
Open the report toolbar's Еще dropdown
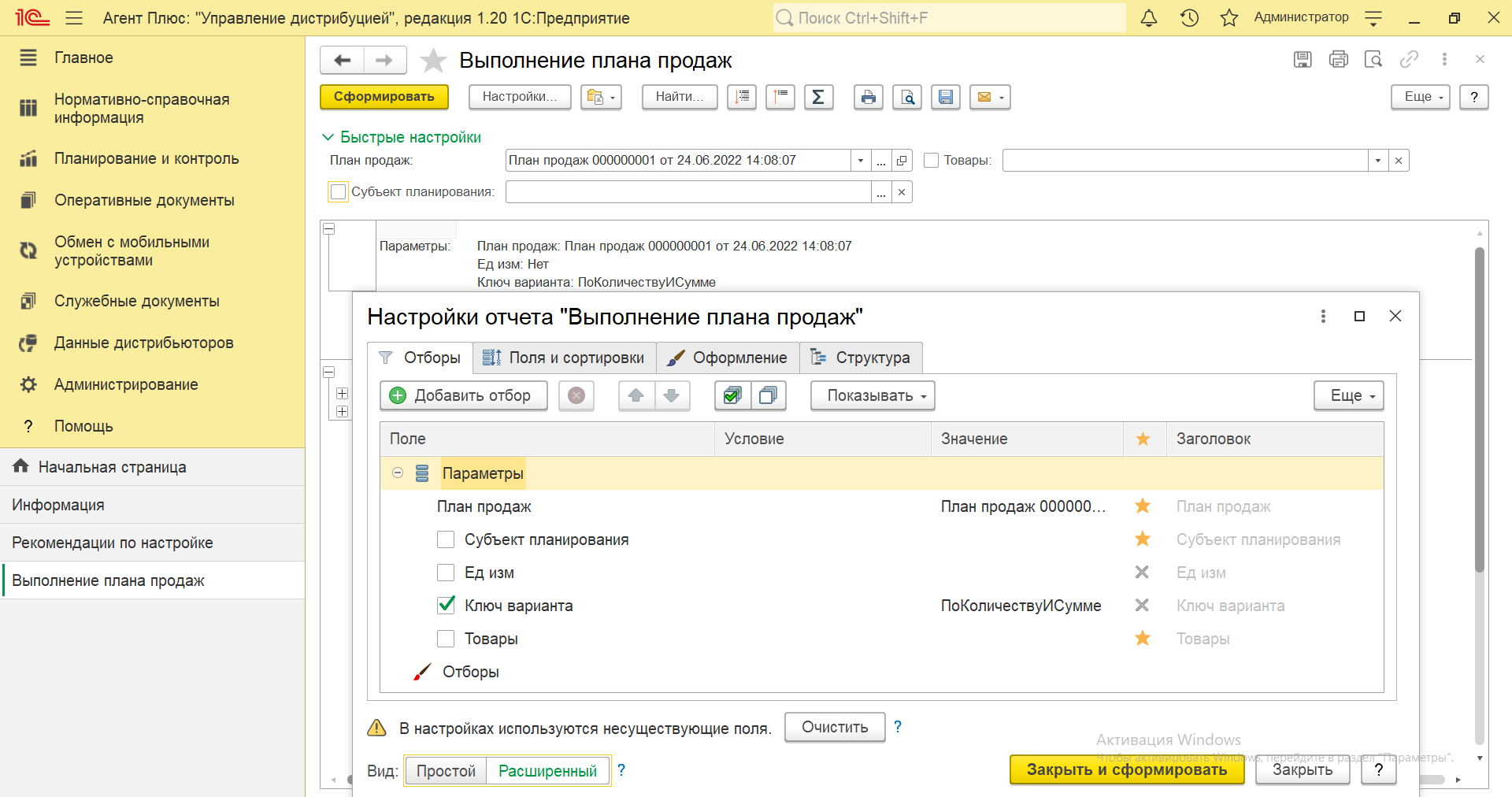(x=1421, y=97)
